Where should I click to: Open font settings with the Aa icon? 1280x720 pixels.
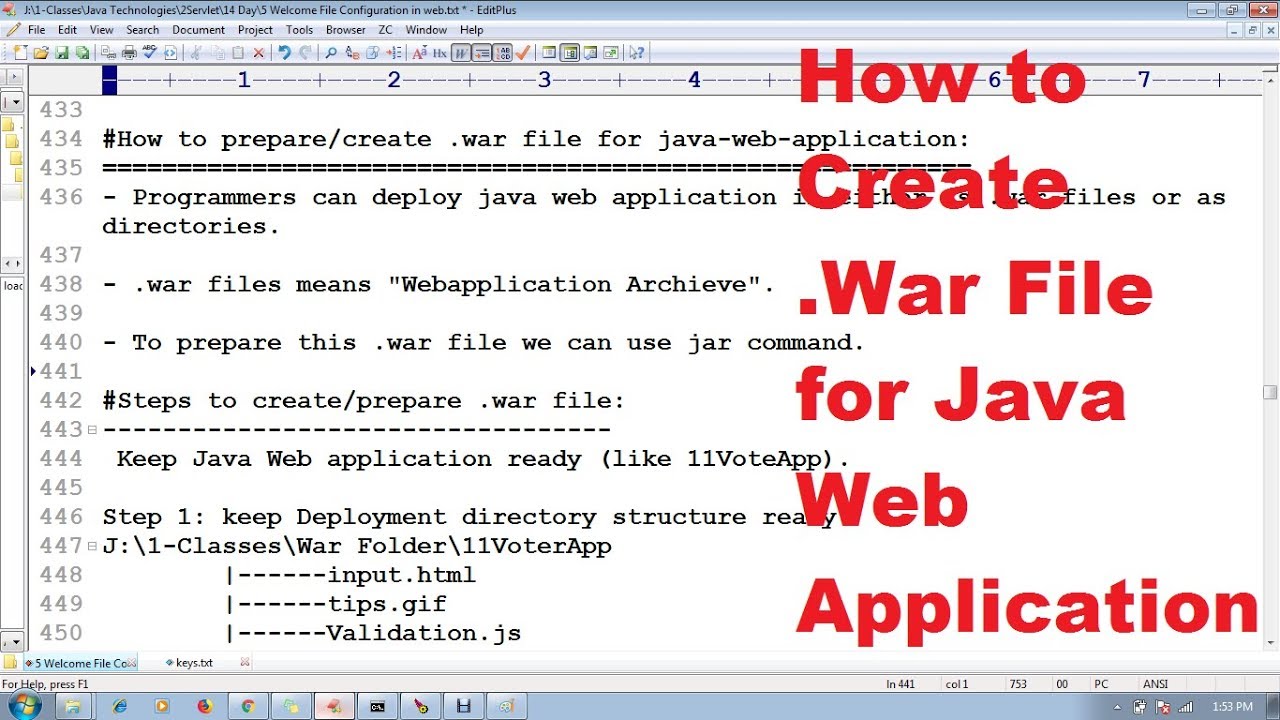pyautogui.click(x=420, y=52)
